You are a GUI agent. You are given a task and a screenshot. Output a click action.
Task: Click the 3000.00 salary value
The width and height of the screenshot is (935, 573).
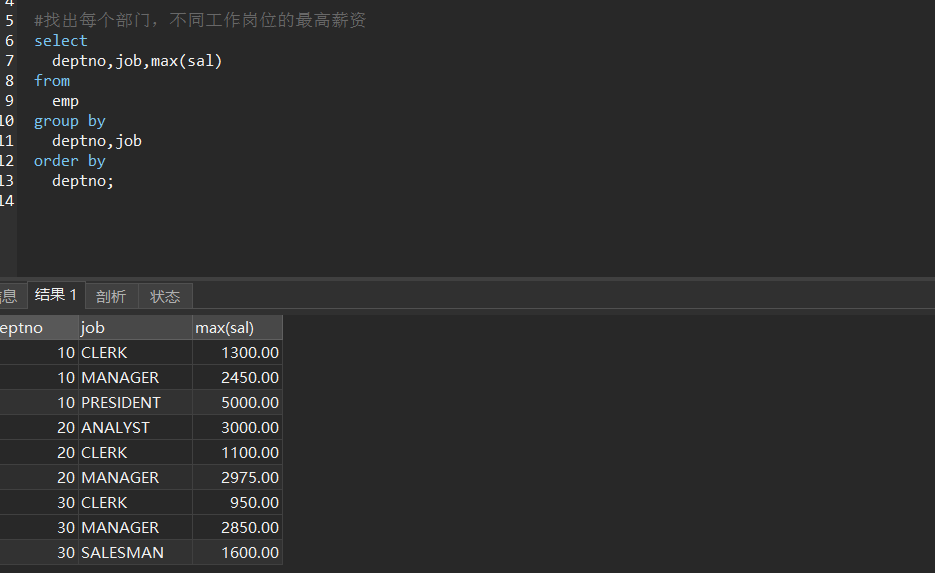237,428
